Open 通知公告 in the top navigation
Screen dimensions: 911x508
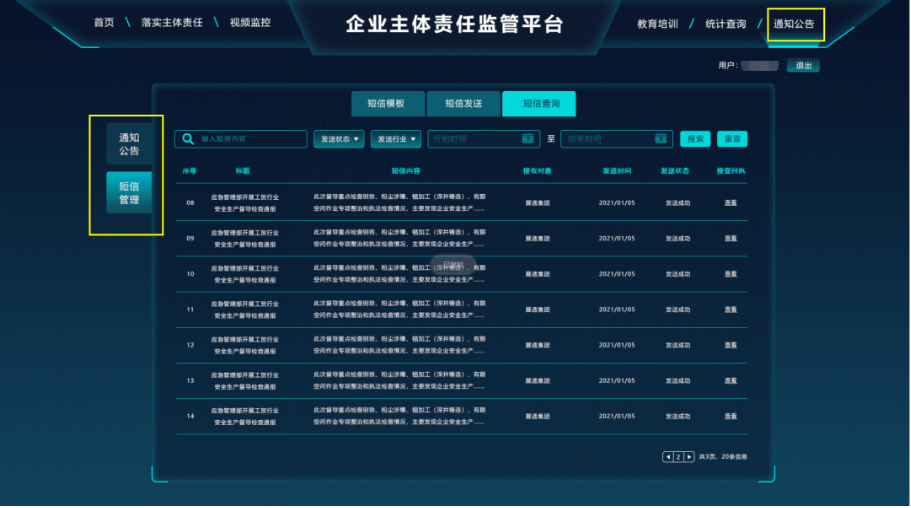coord(794,23)
